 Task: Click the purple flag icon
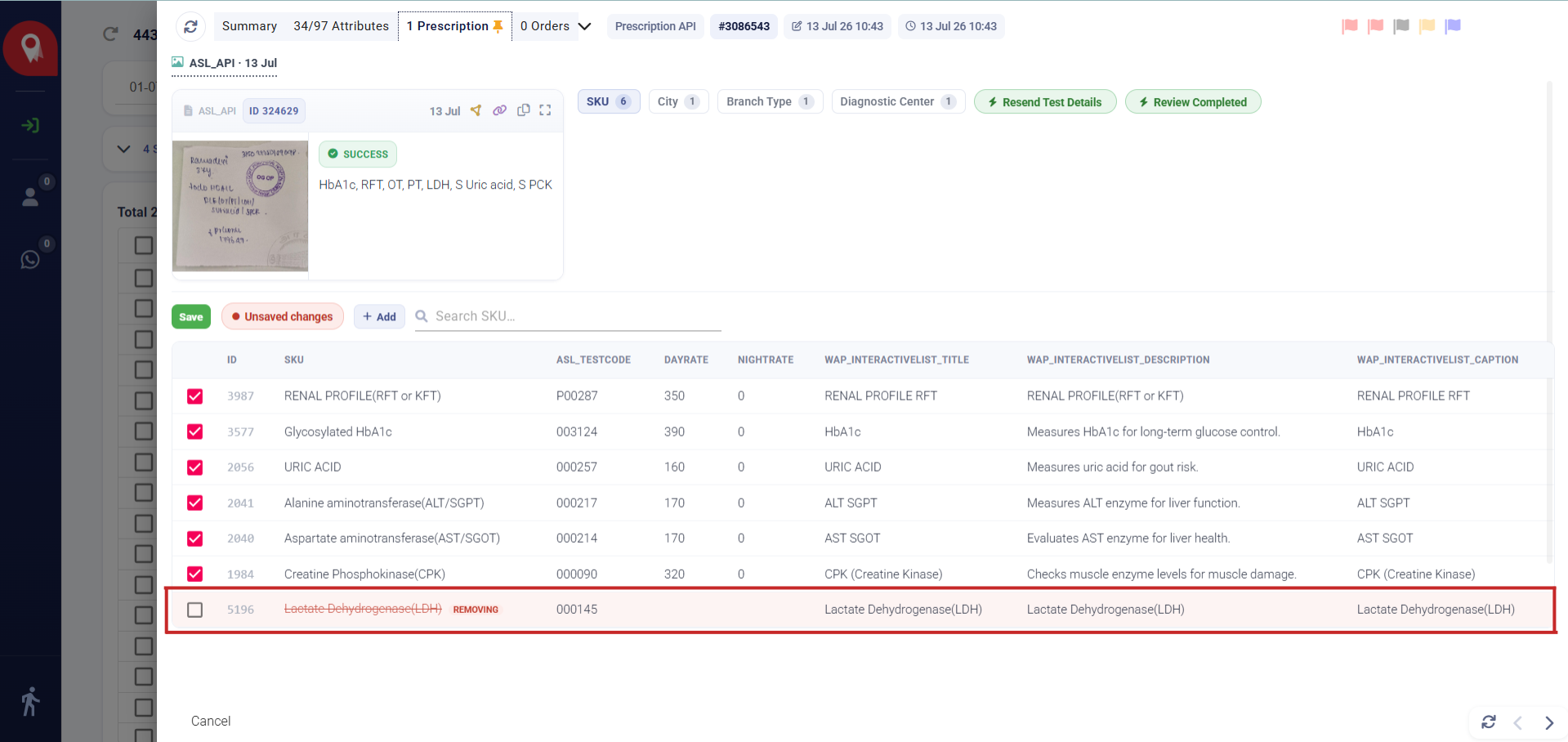coord(1453,26)
